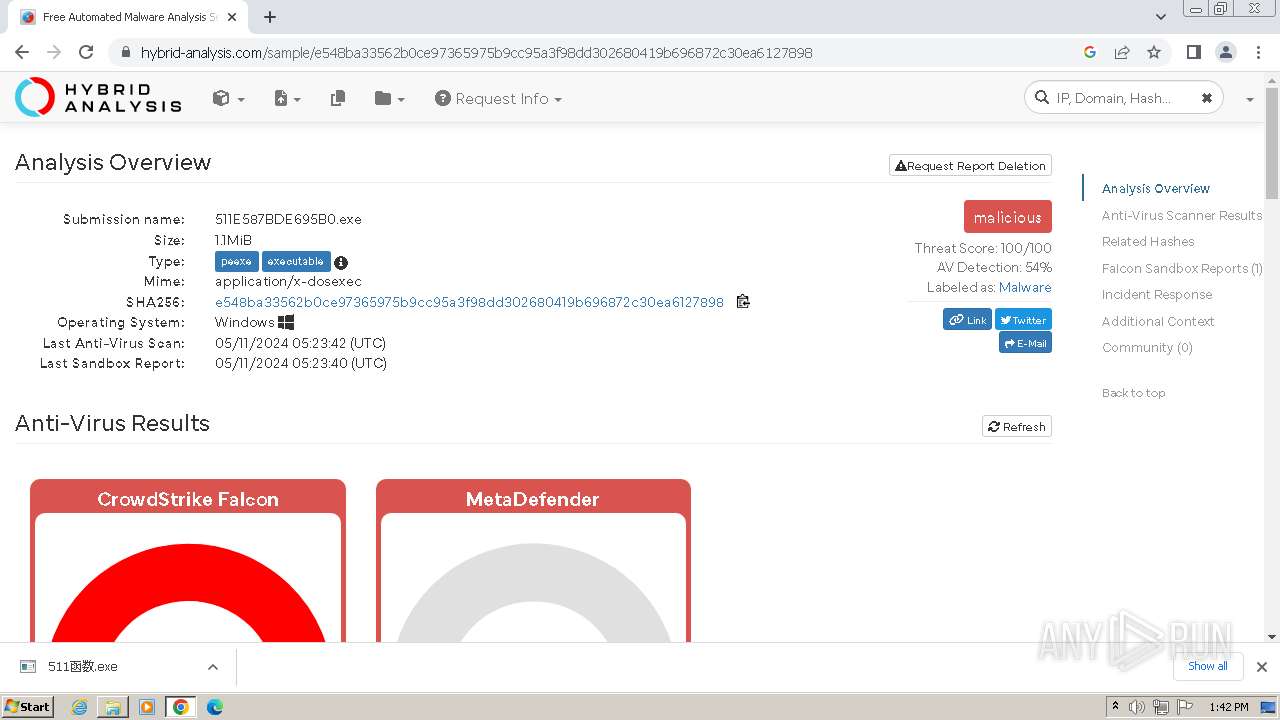Open the Malware label link

coord(1025,287)
